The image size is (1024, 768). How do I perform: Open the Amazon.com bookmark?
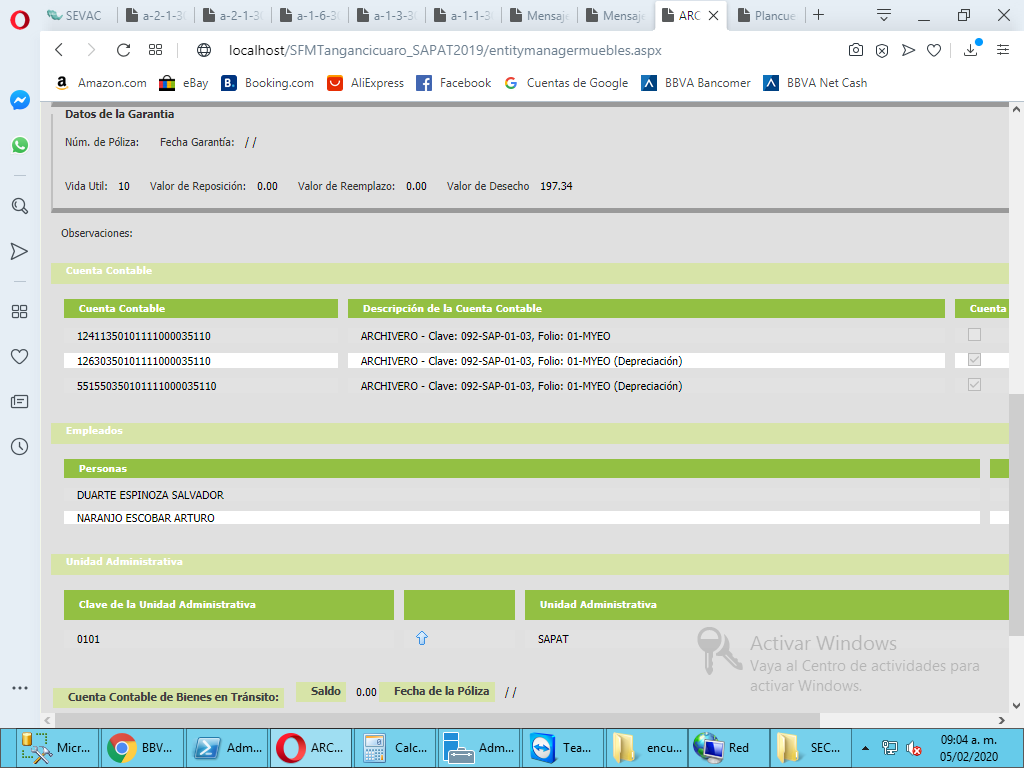pos(101,83)
